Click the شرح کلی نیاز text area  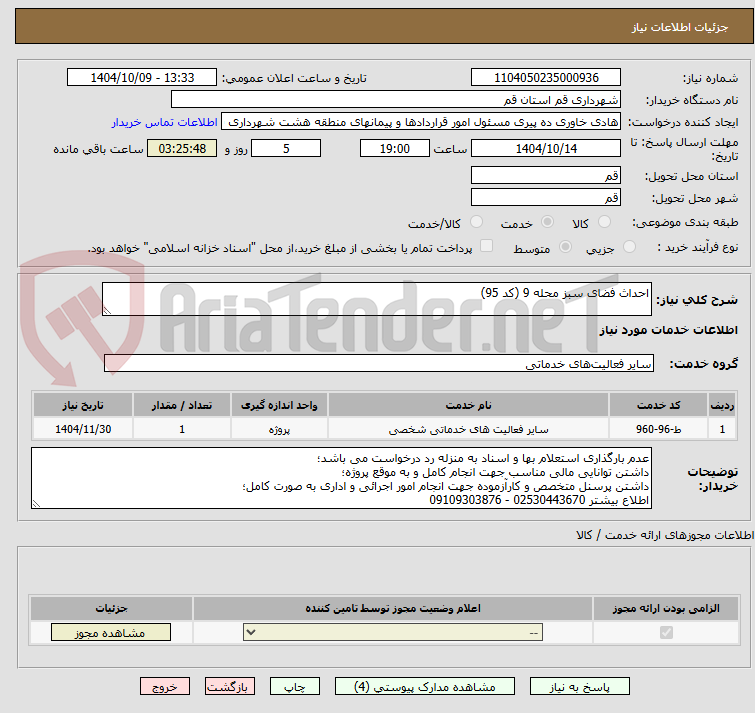pos(377,299)
